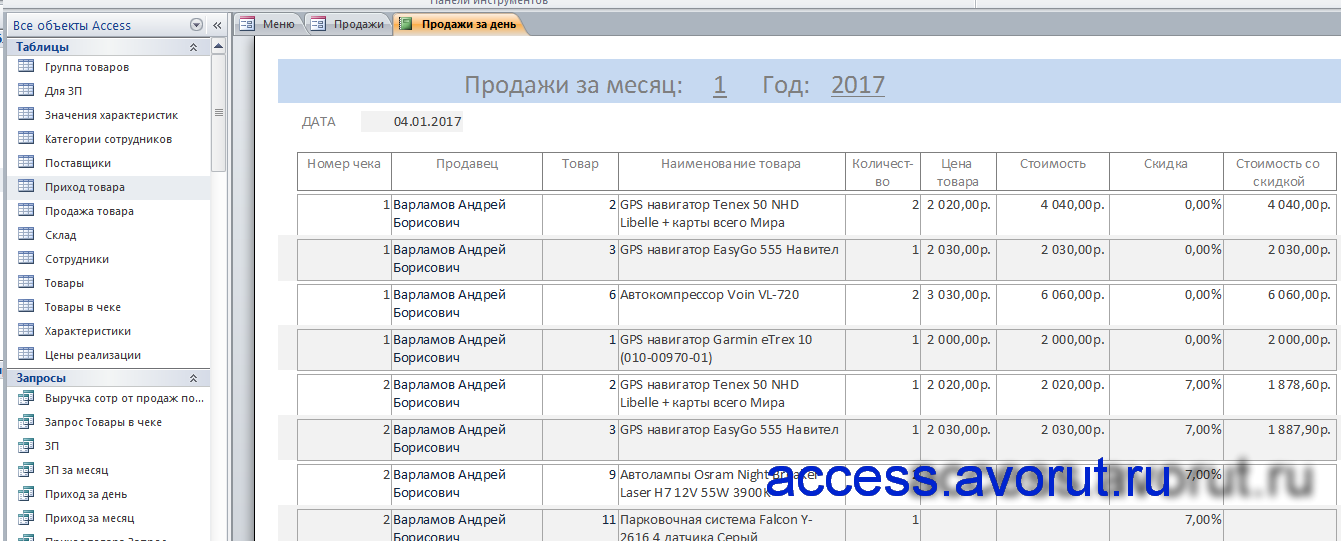1341x541 pixels.
Task: Select the Значения характеристик table icon
Action: pyautogui.click(x=26, y=115)
